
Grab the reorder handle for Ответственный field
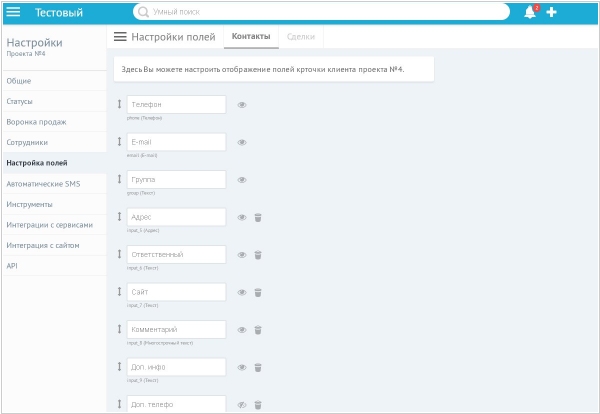(119, 254)
